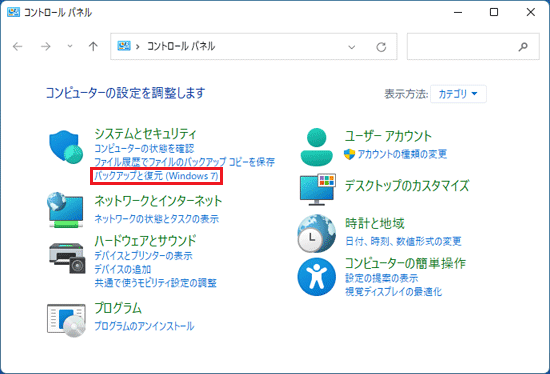Screen dimensions: 550x374
Task: Open 時計と地域 category
Action: (x=375, y=223)
